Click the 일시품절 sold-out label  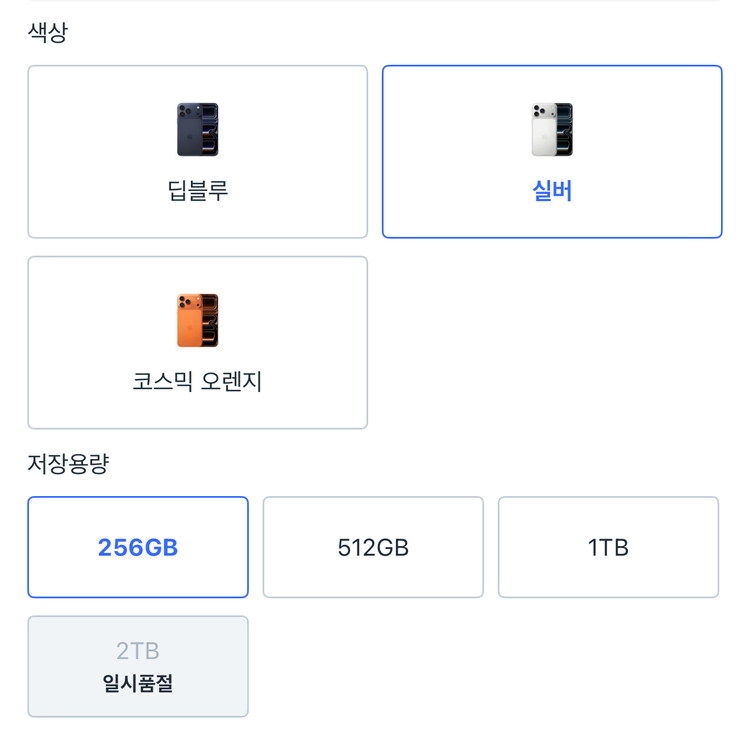(x=138, y=685)
